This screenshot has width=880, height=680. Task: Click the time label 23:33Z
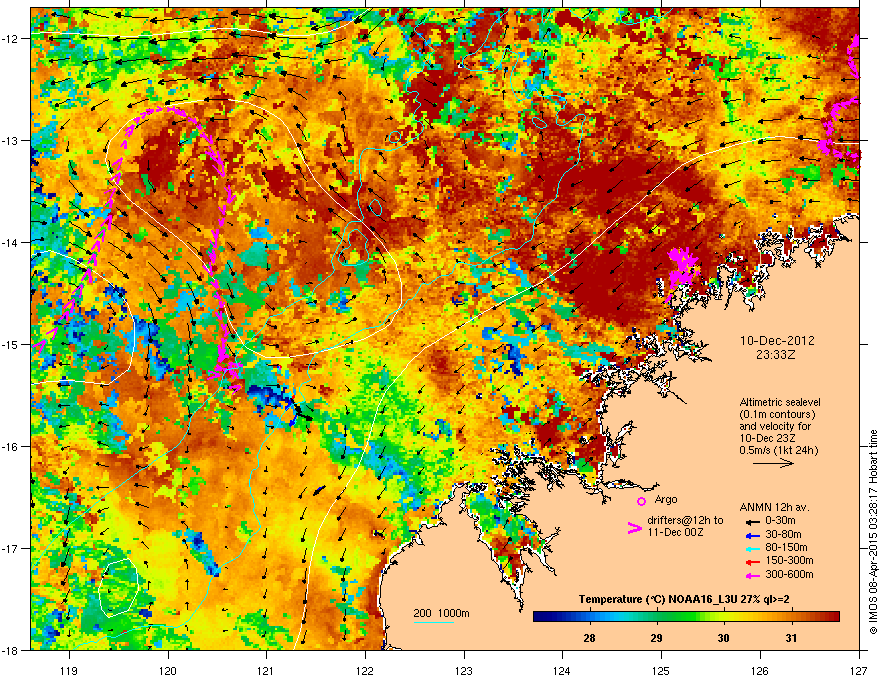tap(776, 355)
